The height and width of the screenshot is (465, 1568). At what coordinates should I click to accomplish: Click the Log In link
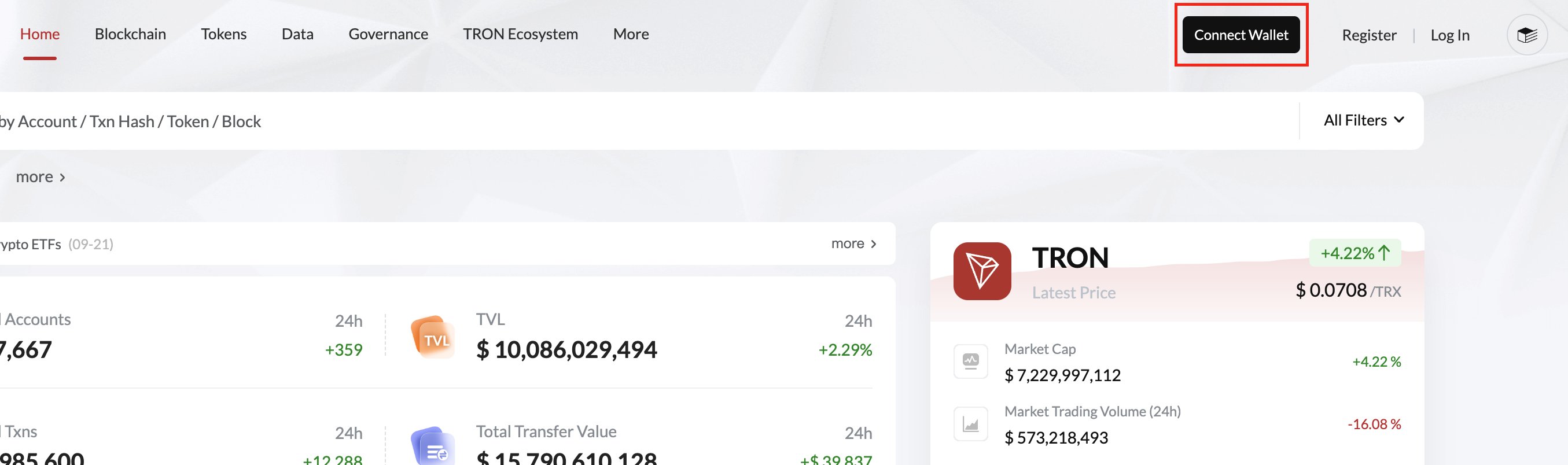click(1449, 35)
